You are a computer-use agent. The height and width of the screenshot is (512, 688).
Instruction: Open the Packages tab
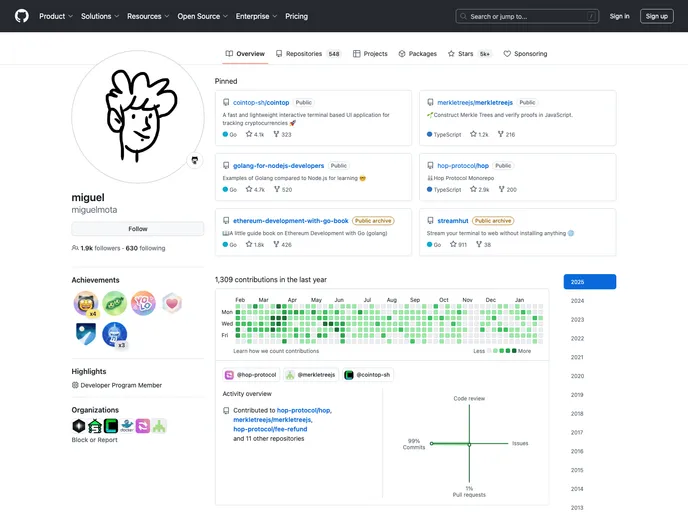click(418, 54)
